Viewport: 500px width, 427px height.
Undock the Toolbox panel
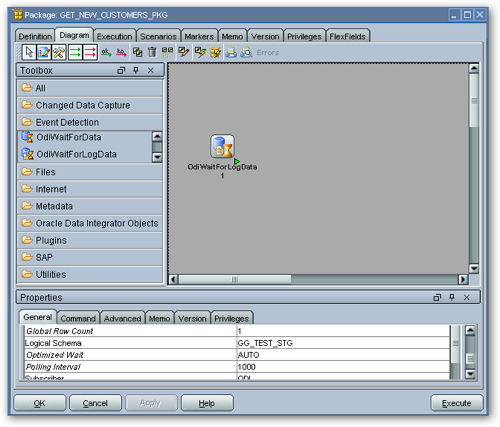coord(121,70)
